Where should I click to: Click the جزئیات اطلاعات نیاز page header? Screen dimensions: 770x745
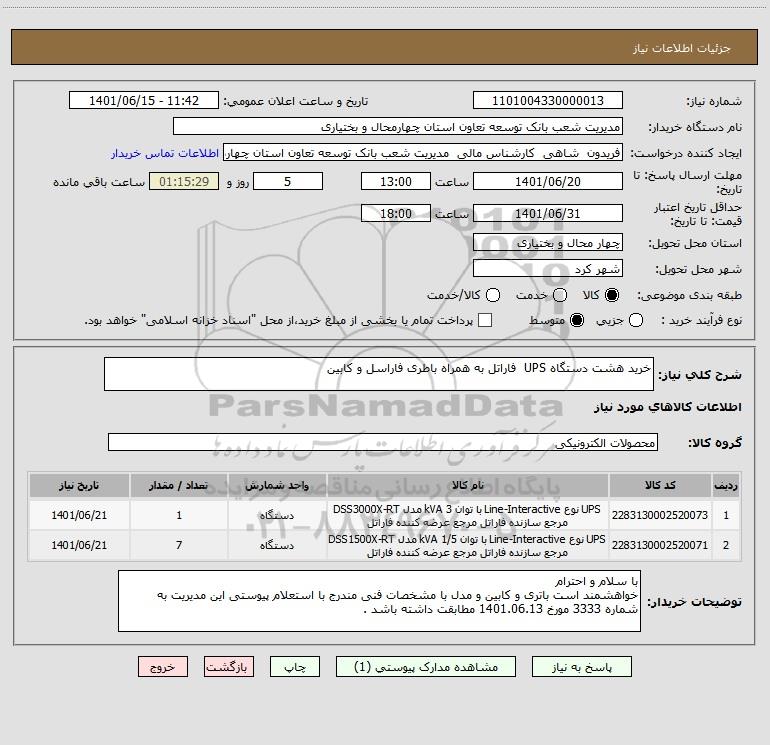pos(681,48)
